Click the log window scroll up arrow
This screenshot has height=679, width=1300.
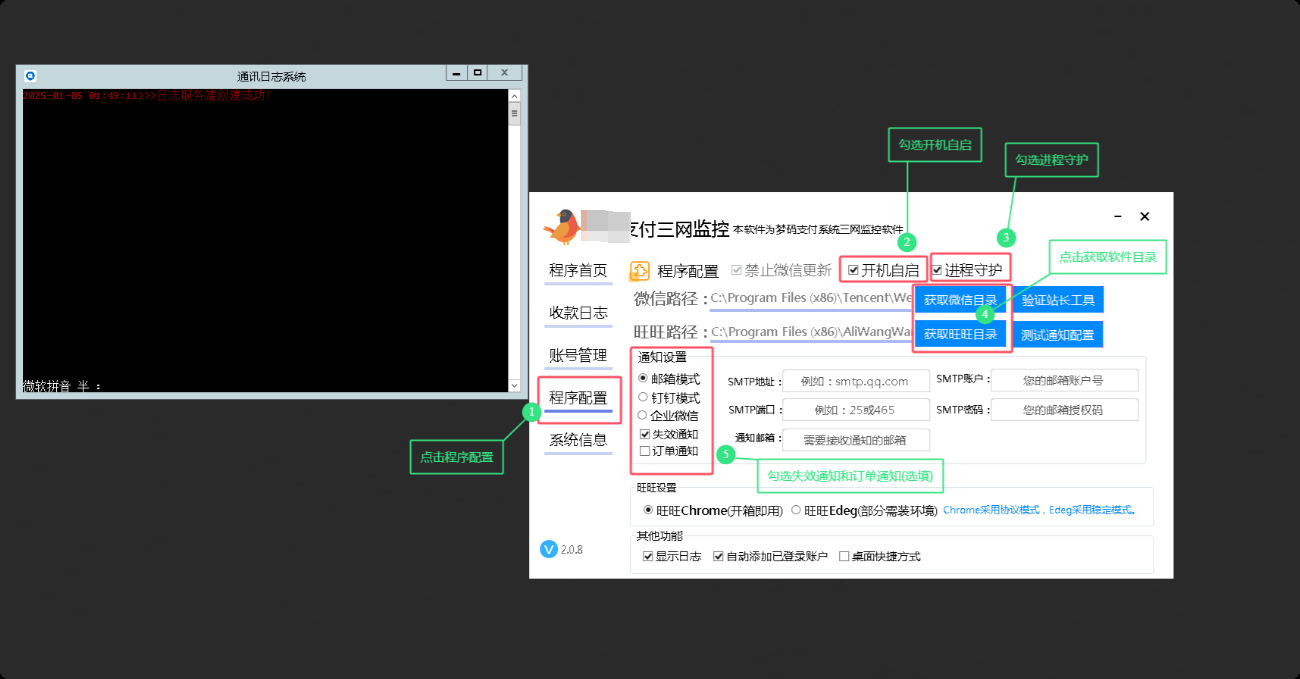(514, 97)
